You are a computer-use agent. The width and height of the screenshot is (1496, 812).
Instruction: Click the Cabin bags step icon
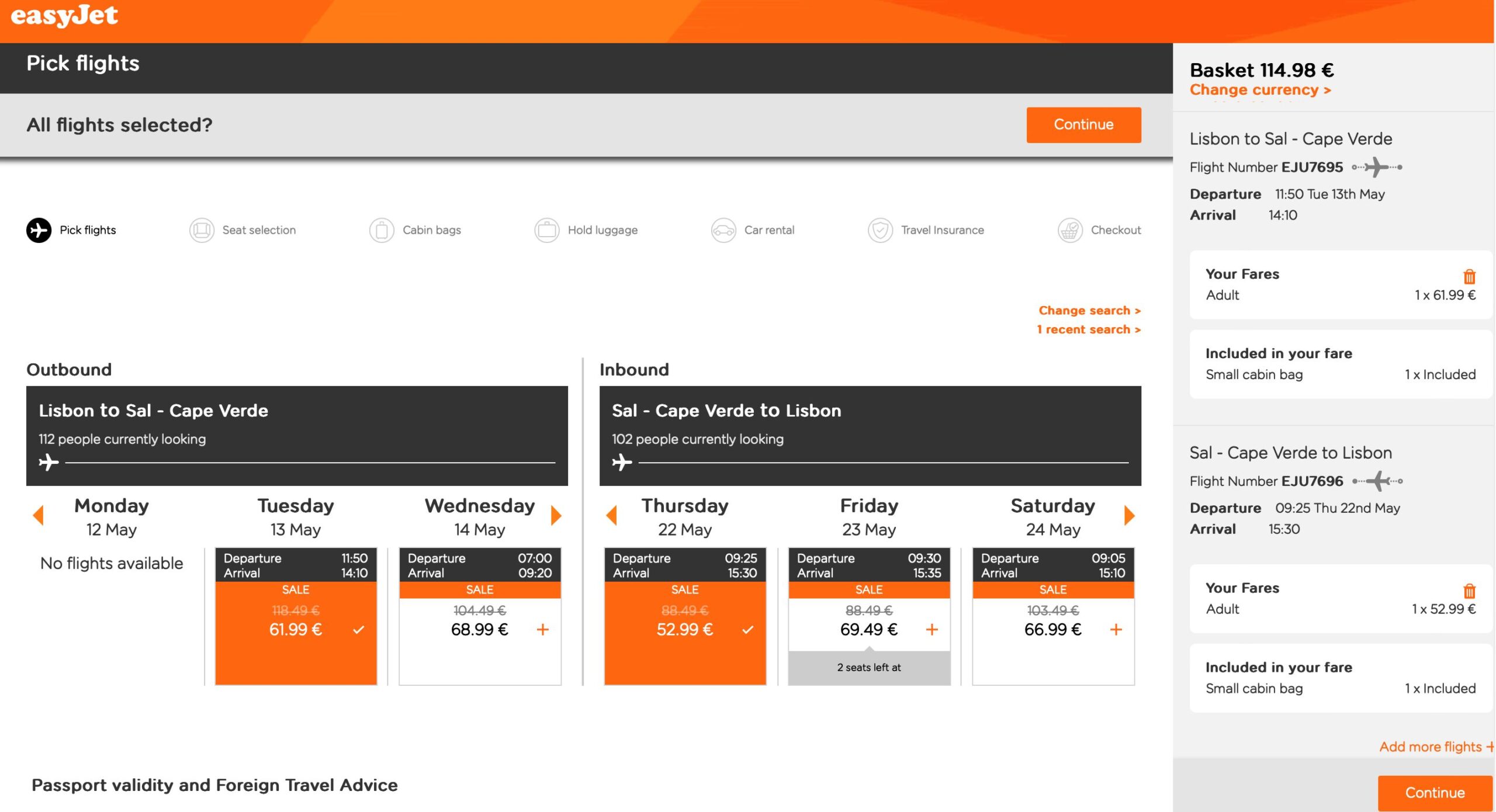click(382, 230)
